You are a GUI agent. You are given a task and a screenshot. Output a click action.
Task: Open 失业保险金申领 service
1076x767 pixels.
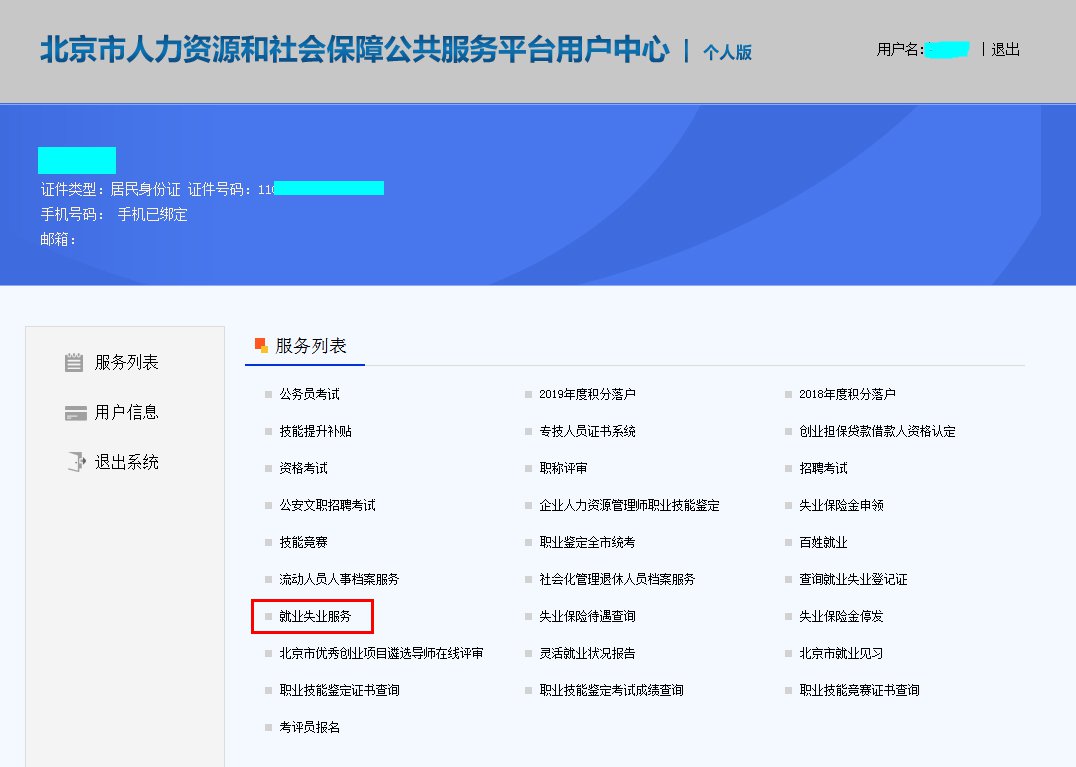click(841, 506)
